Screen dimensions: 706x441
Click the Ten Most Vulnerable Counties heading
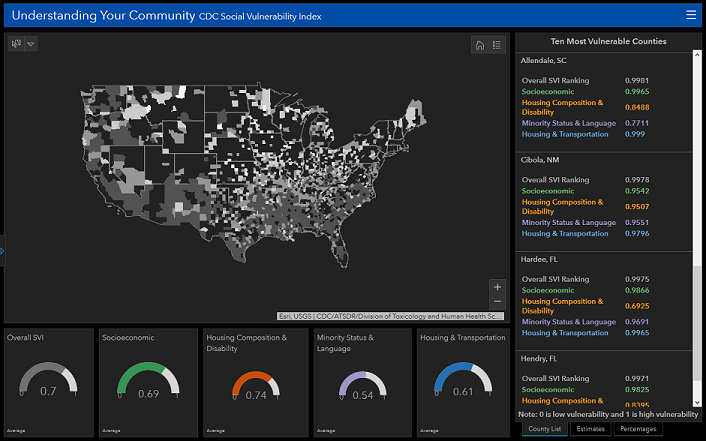608,41
